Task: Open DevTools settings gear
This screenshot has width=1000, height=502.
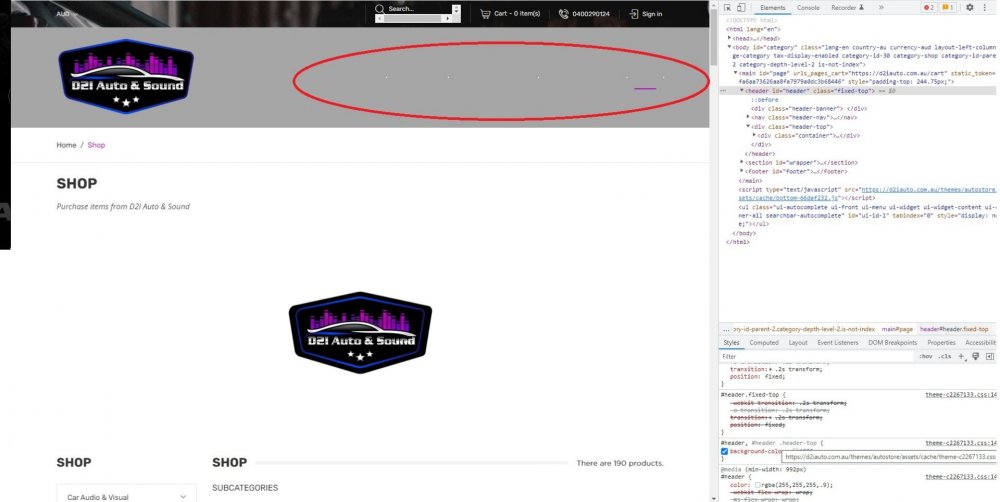Action: [969, 8]
